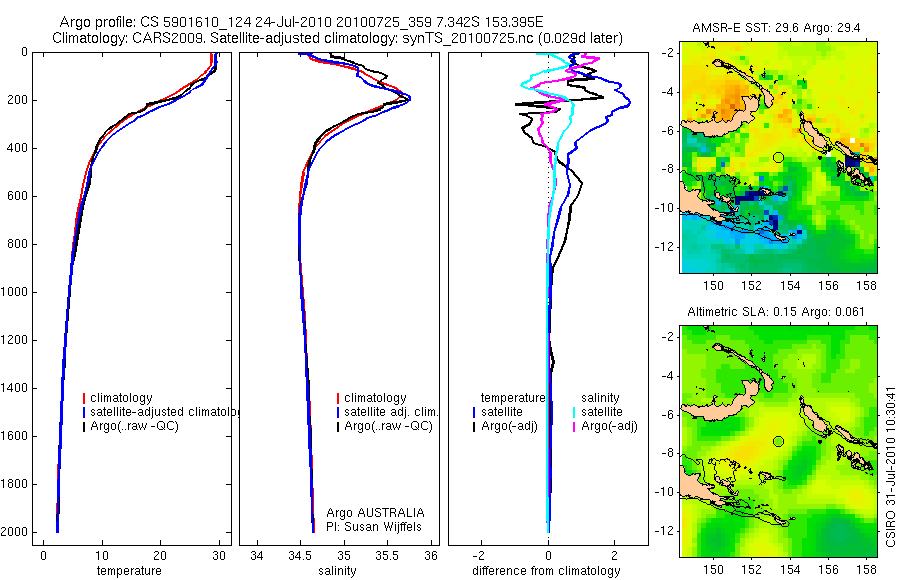Click the 'difference from climatology' axis label
This screenshot has width=900, height=580.
546,571
